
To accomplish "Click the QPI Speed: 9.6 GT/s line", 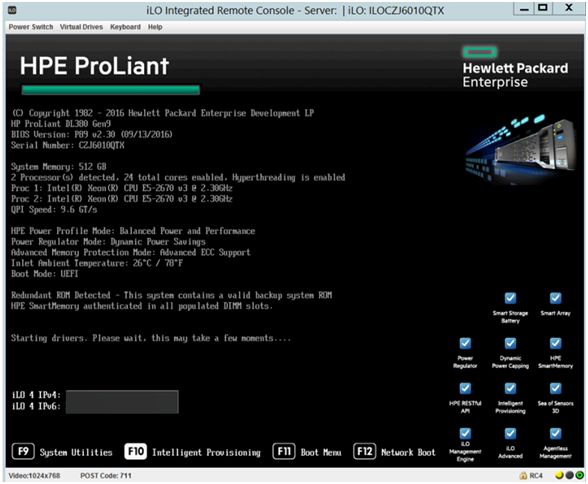I will click(54, 210).
